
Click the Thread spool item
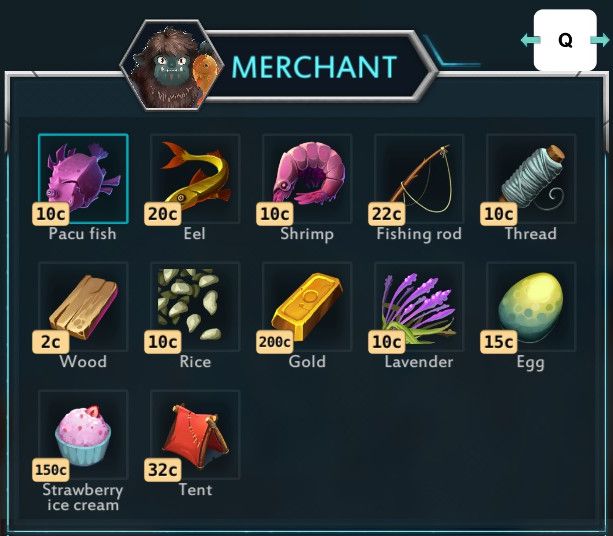tap(531, 179)
